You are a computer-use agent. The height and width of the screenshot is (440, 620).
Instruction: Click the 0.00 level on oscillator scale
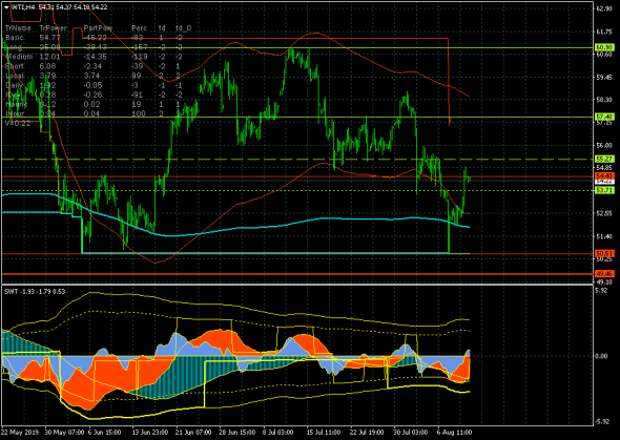click(601, 355)
